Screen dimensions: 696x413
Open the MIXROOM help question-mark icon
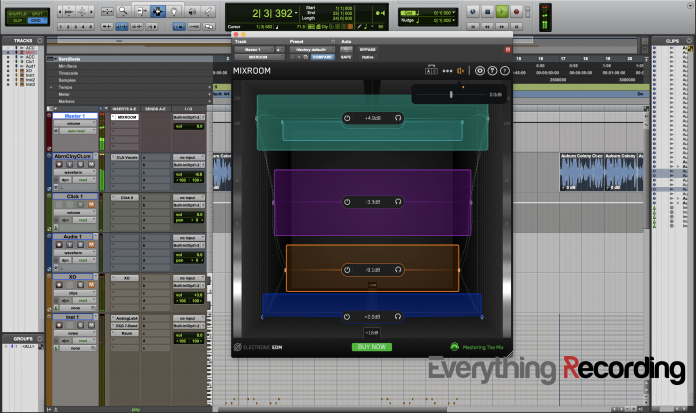[x=505, y=71]
